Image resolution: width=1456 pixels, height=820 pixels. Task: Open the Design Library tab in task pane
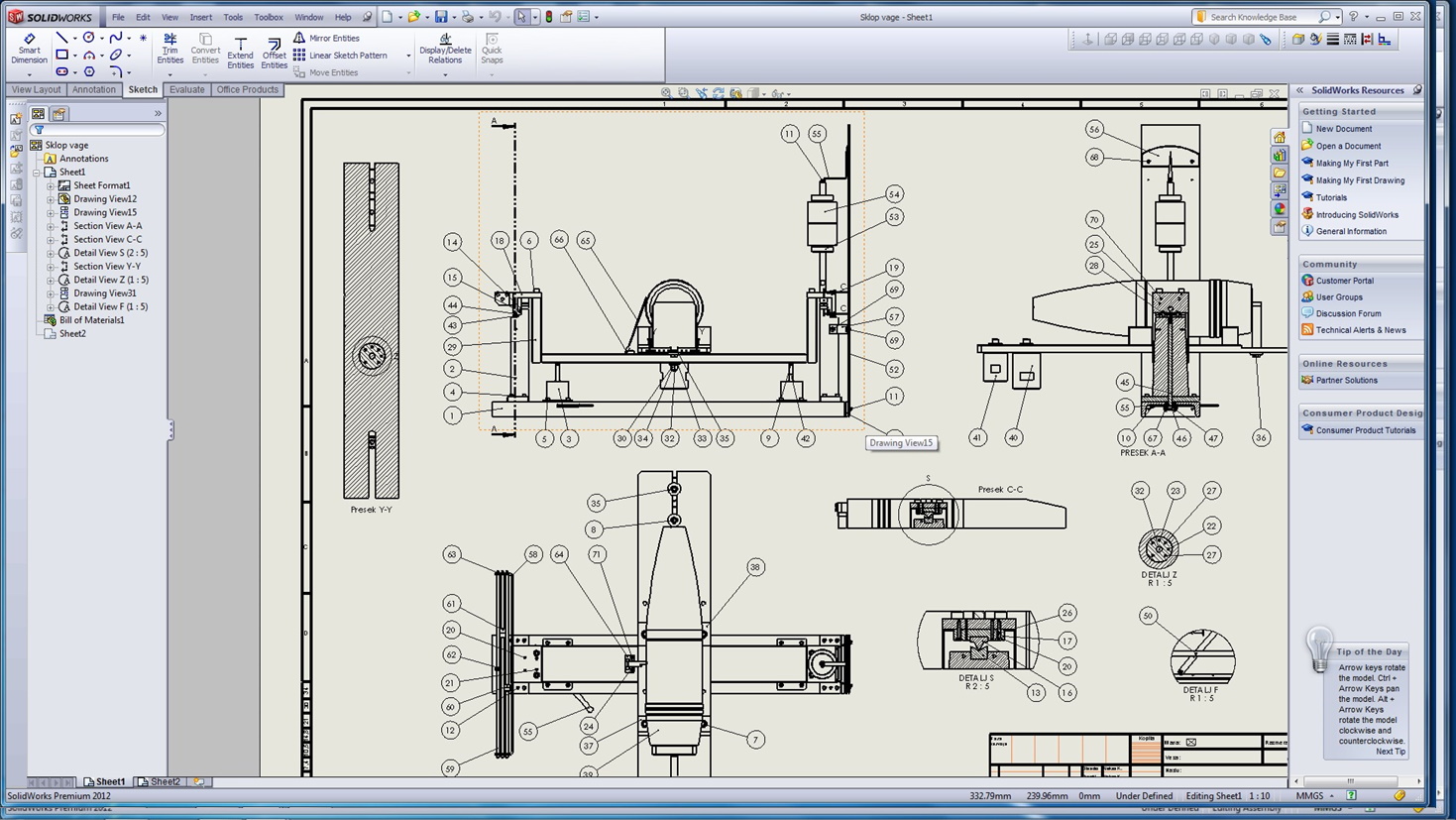pos(1280,155)
